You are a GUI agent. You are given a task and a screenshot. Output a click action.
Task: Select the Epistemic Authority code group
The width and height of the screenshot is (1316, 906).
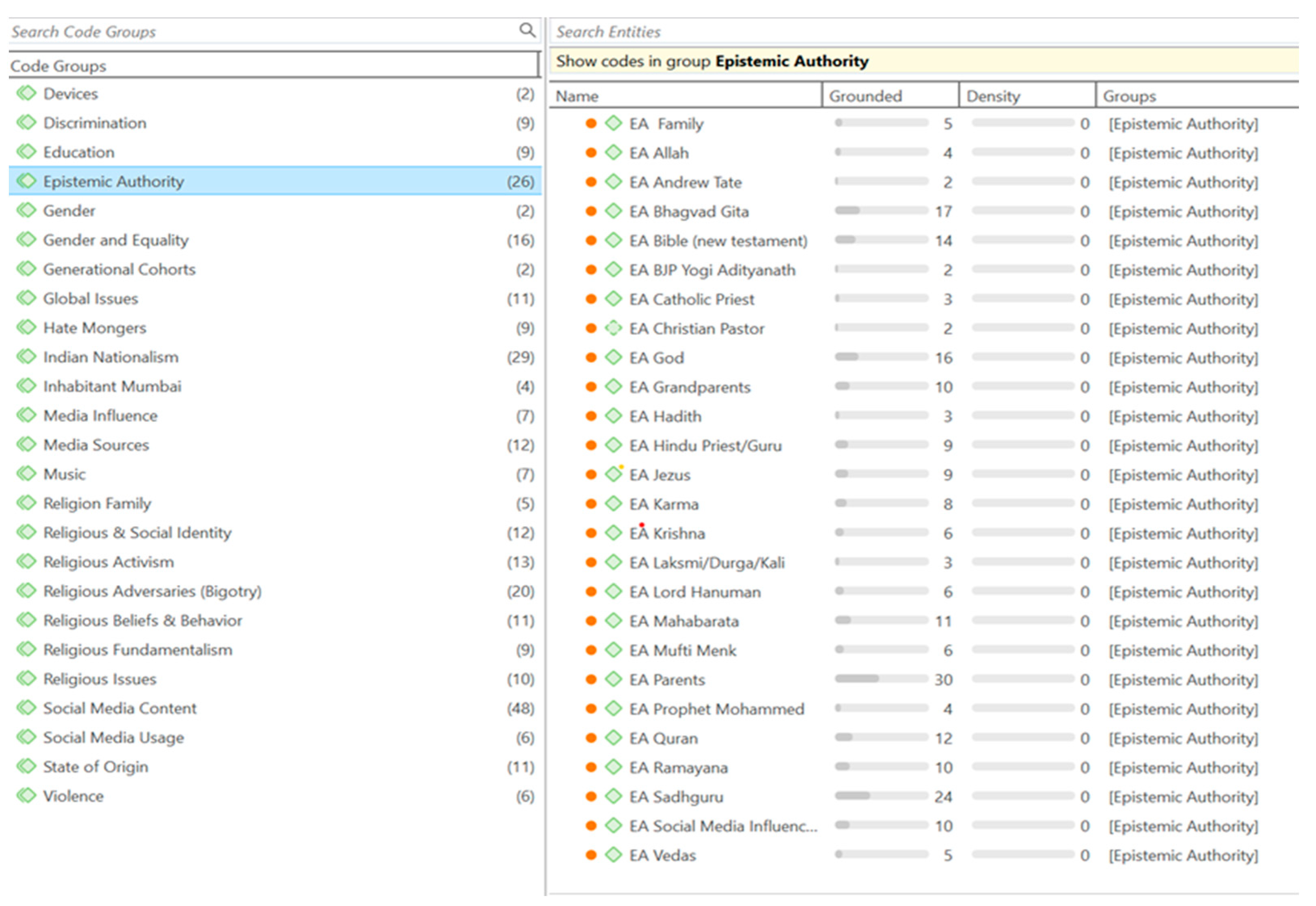point(113,182)
